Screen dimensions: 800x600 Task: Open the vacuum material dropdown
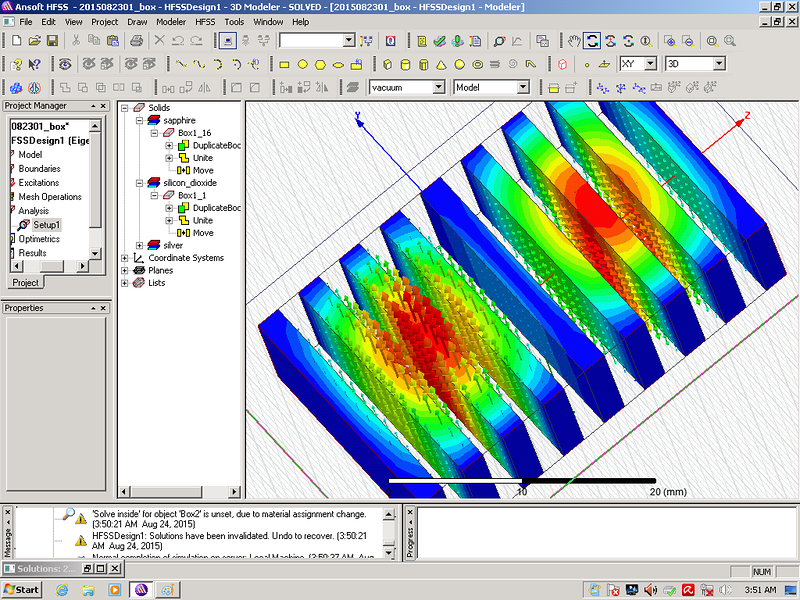pos(441,88)
